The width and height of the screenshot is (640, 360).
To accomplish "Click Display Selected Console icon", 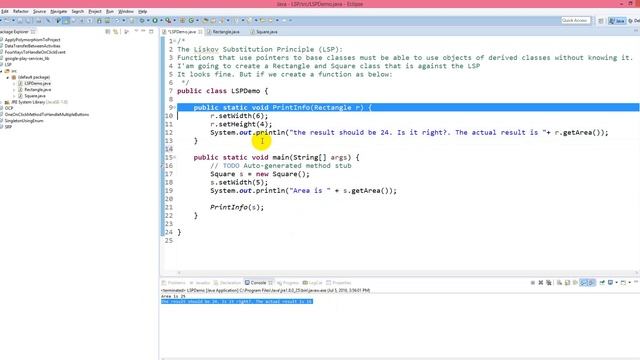I will (x=611, y=282).
